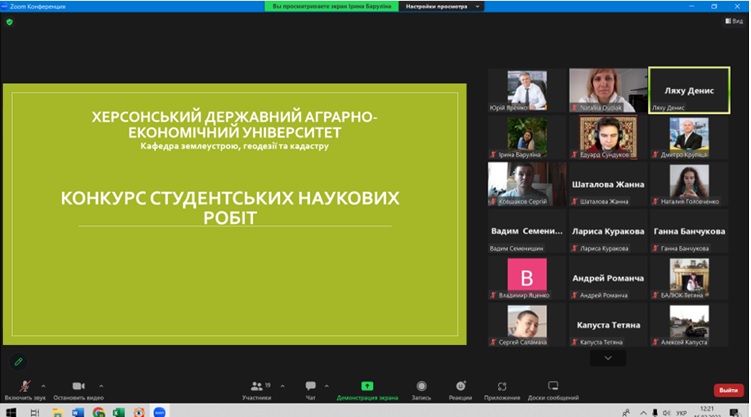Select Алексей Капуста participant thumbnail
The image size is (751, 417).
pyautogui.click(x=689, y=325)
